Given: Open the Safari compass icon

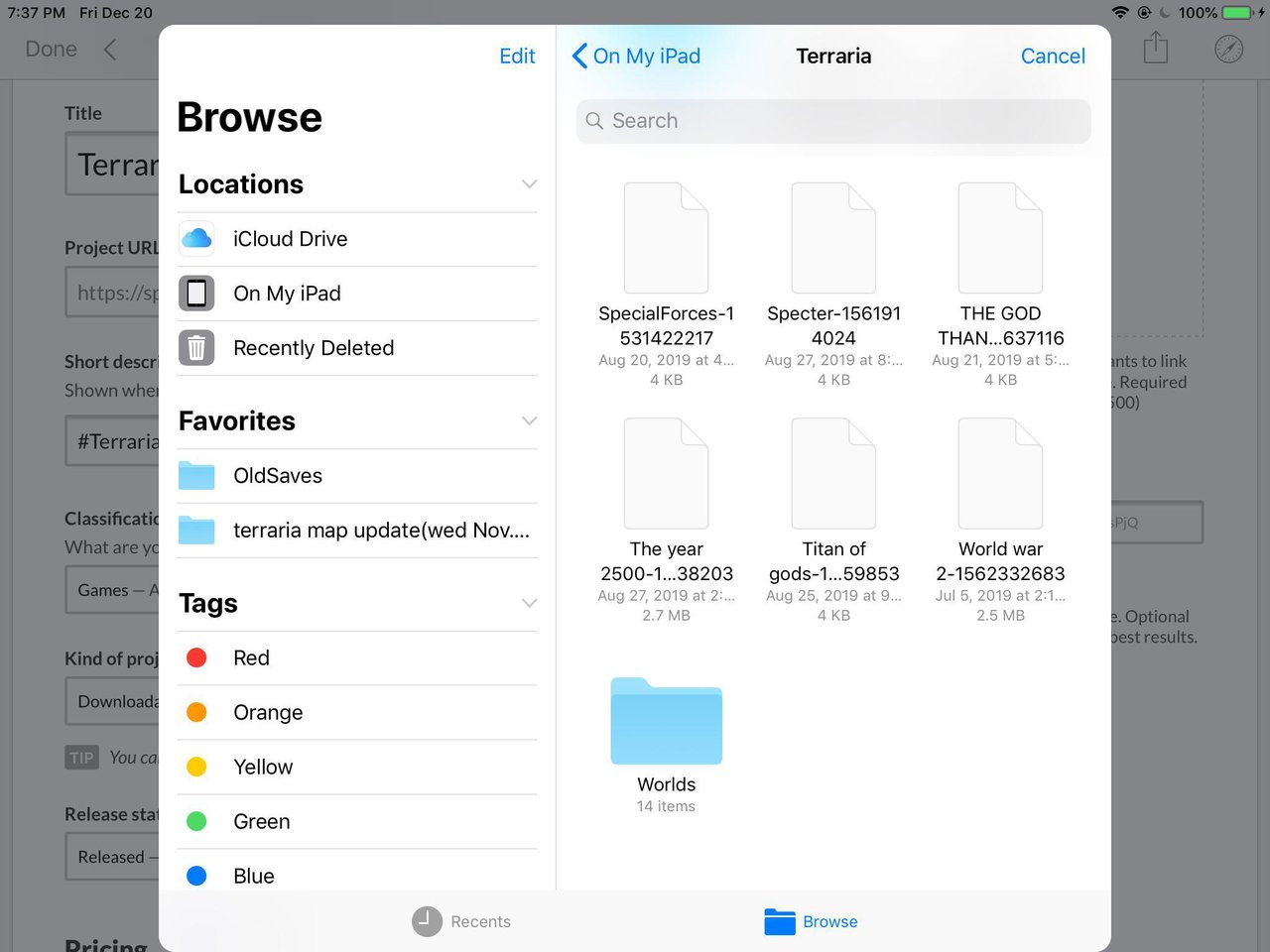Looking at the screenshot, I should coord(1229,49).
